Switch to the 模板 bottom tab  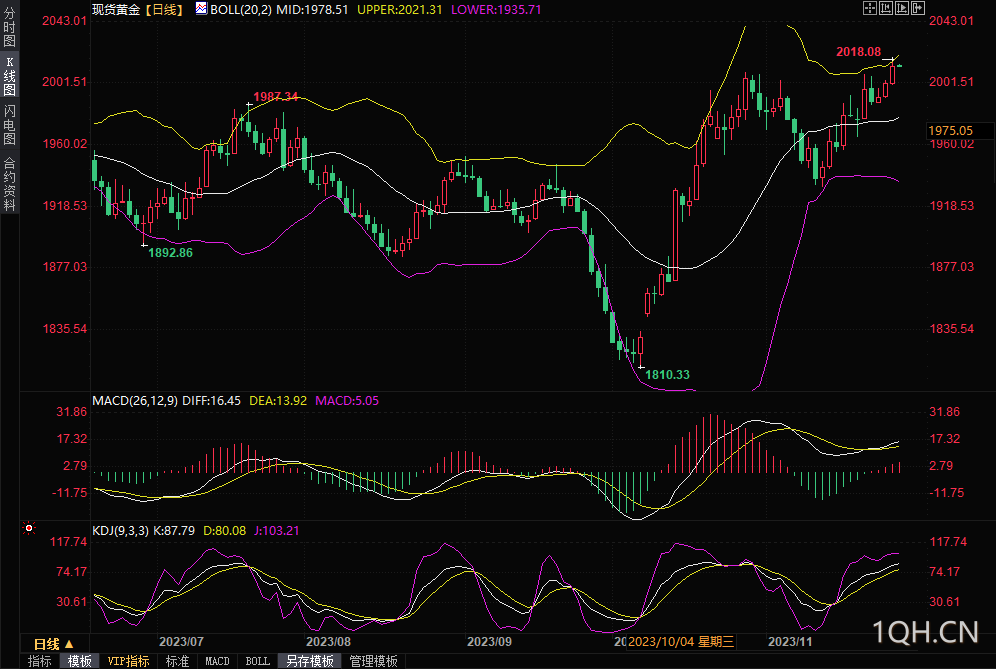[80, 661]
